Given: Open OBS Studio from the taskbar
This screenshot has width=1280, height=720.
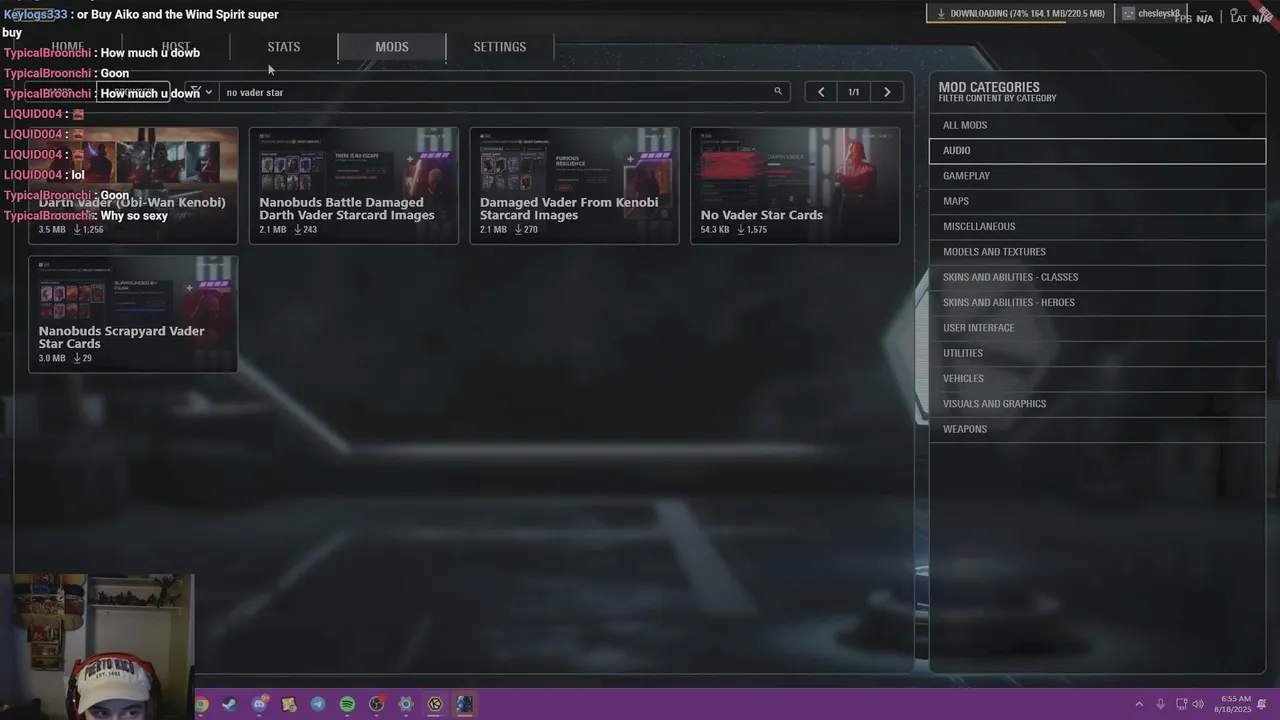Looking at the screenshot, I should tap(377, 704).
